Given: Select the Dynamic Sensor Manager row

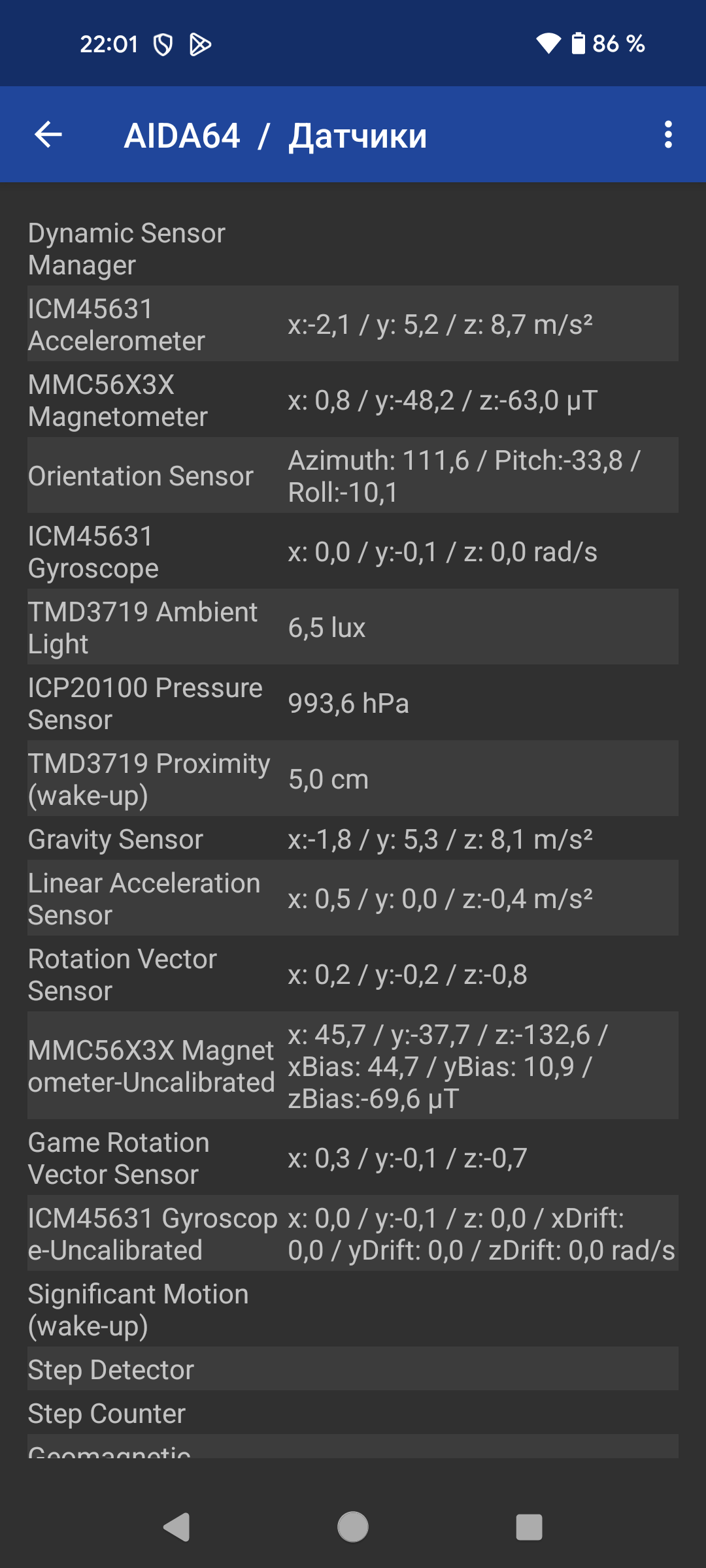Looking at the screenshot, I should (353, 248).
